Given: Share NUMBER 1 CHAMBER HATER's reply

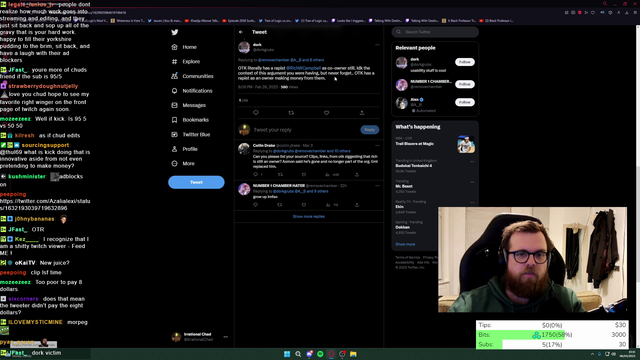Looking at the screenshot, I should pyautogui.click(x=357, y=204).
